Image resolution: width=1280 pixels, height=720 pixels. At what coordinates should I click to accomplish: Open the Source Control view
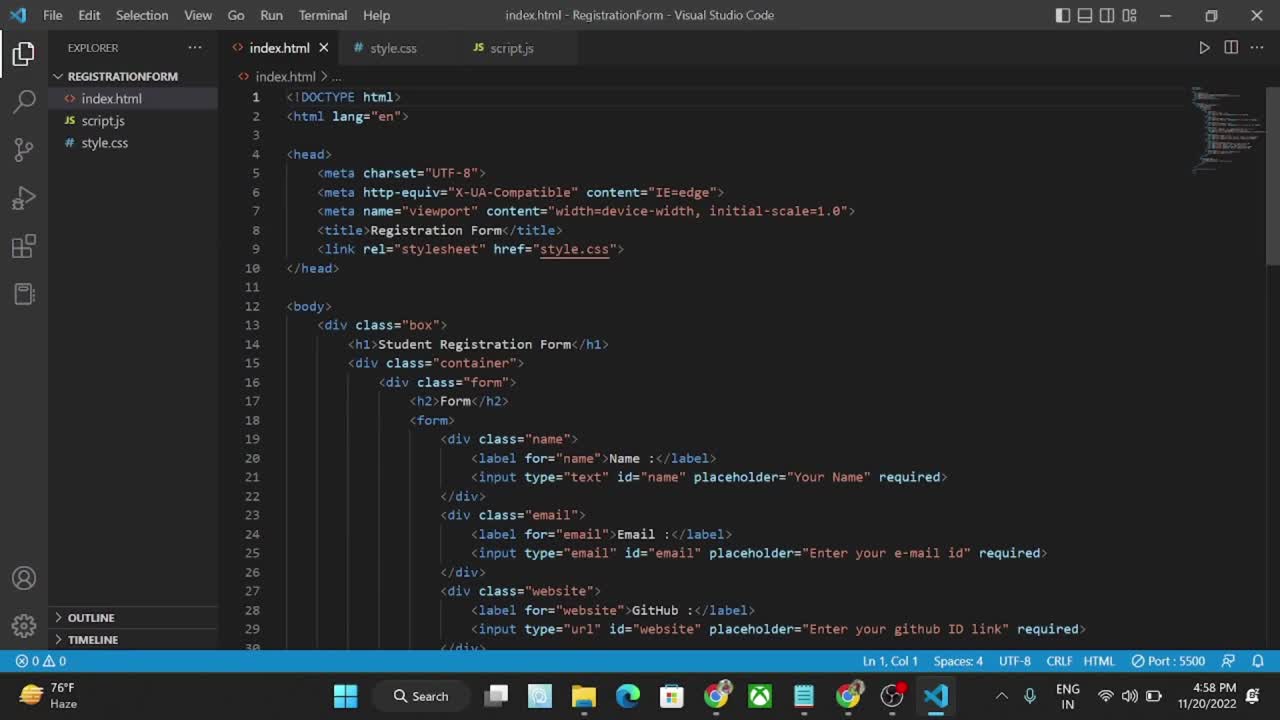(24, 150)
